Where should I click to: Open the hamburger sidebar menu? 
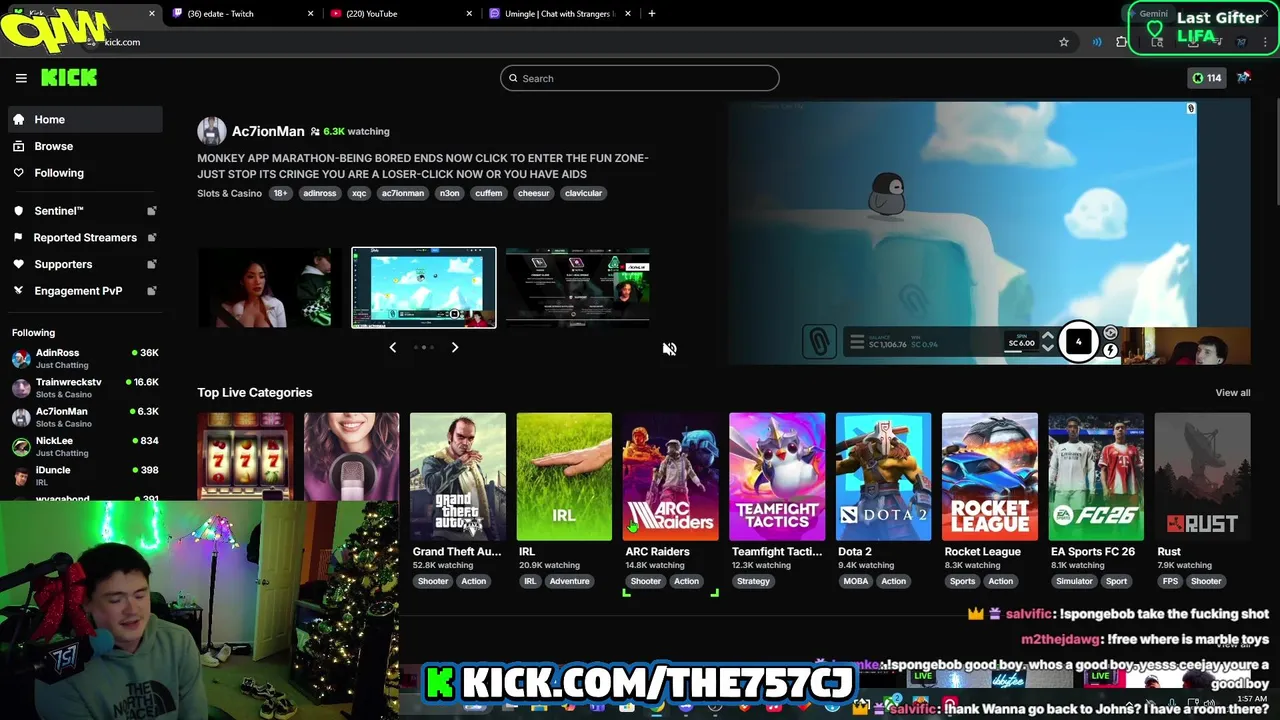click(21, 78)
